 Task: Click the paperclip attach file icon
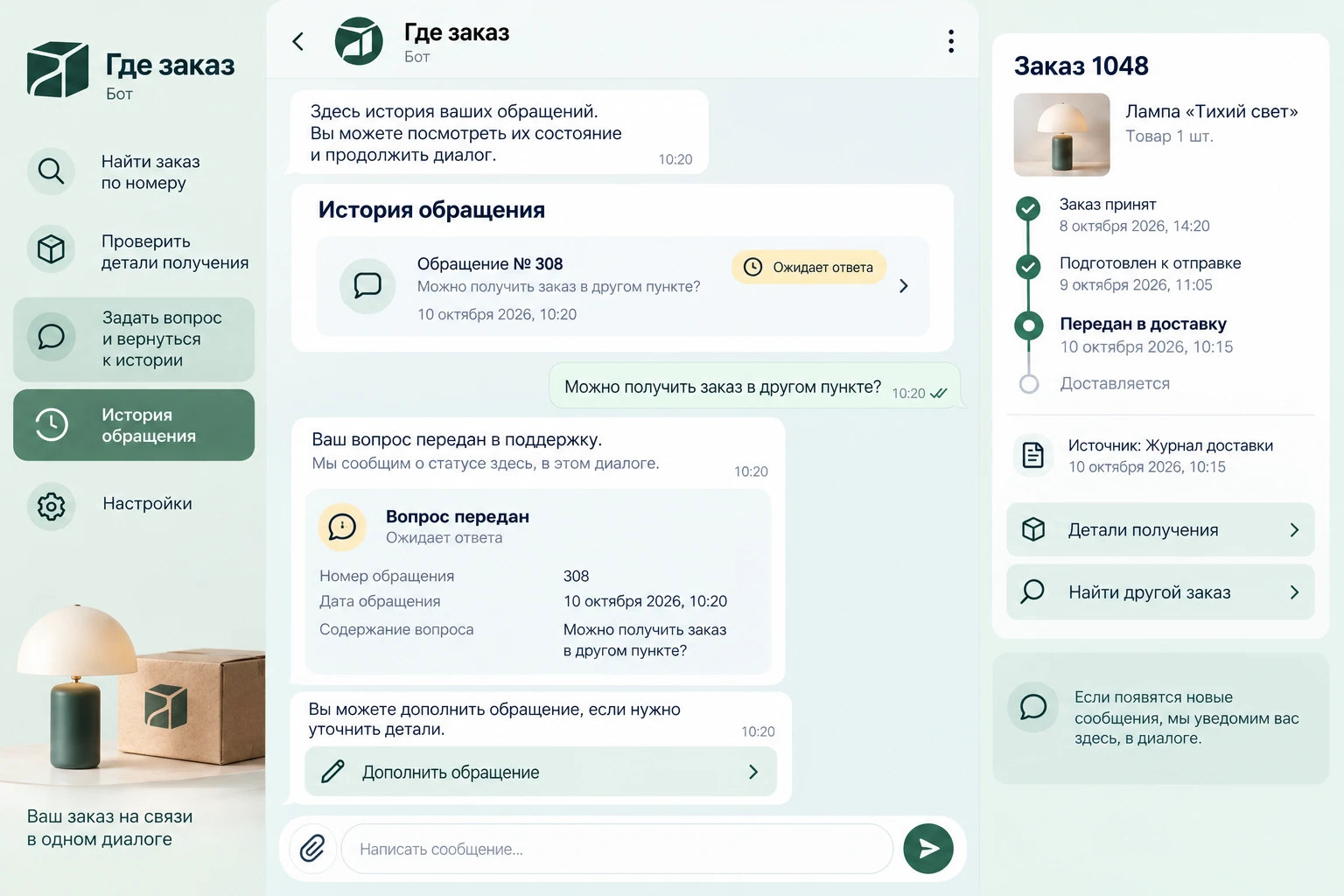312,848
